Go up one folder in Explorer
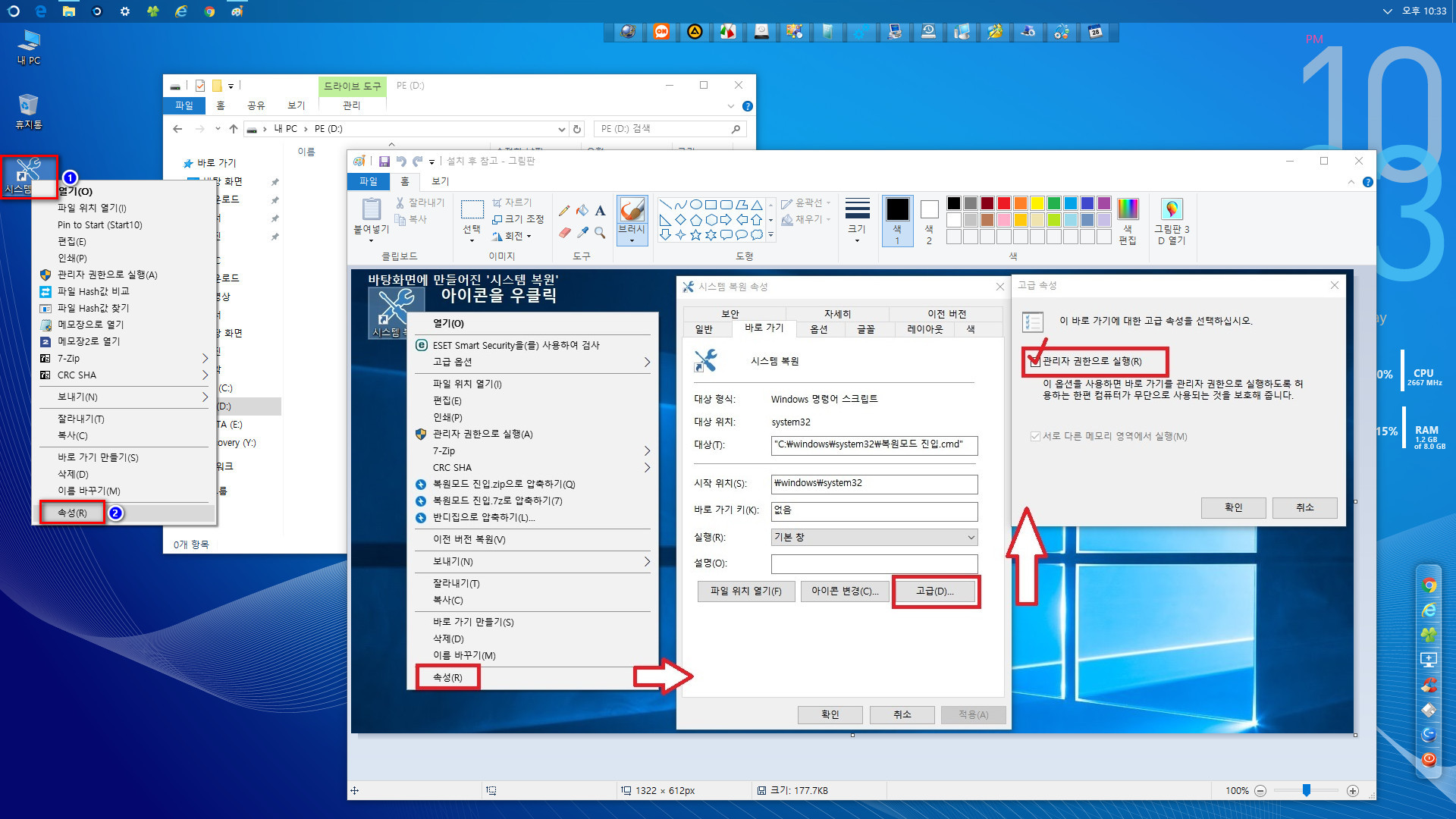The image size is (1456, 819). click(234, 129)
